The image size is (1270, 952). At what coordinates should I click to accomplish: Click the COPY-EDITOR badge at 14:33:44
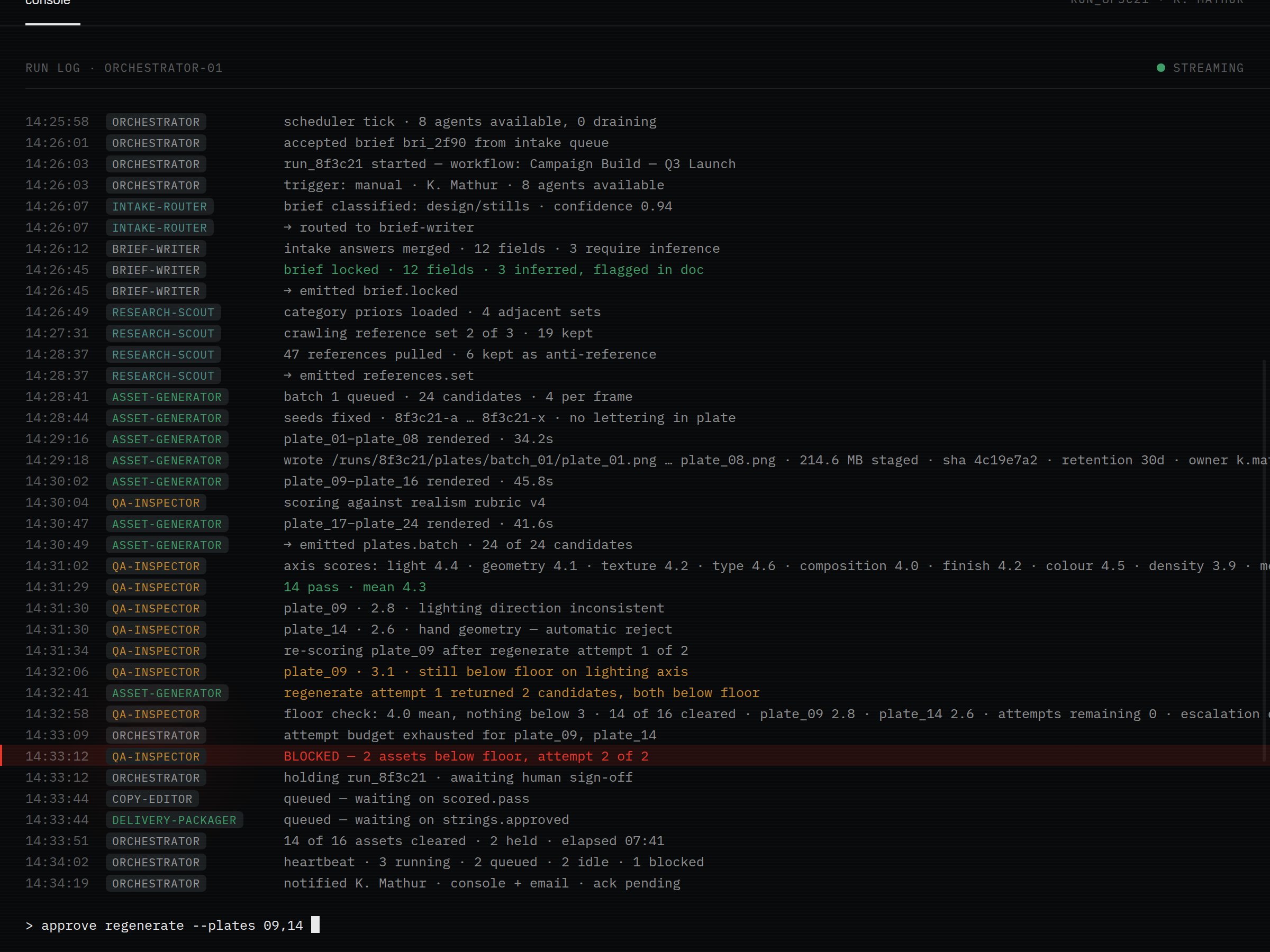(152, 799)
